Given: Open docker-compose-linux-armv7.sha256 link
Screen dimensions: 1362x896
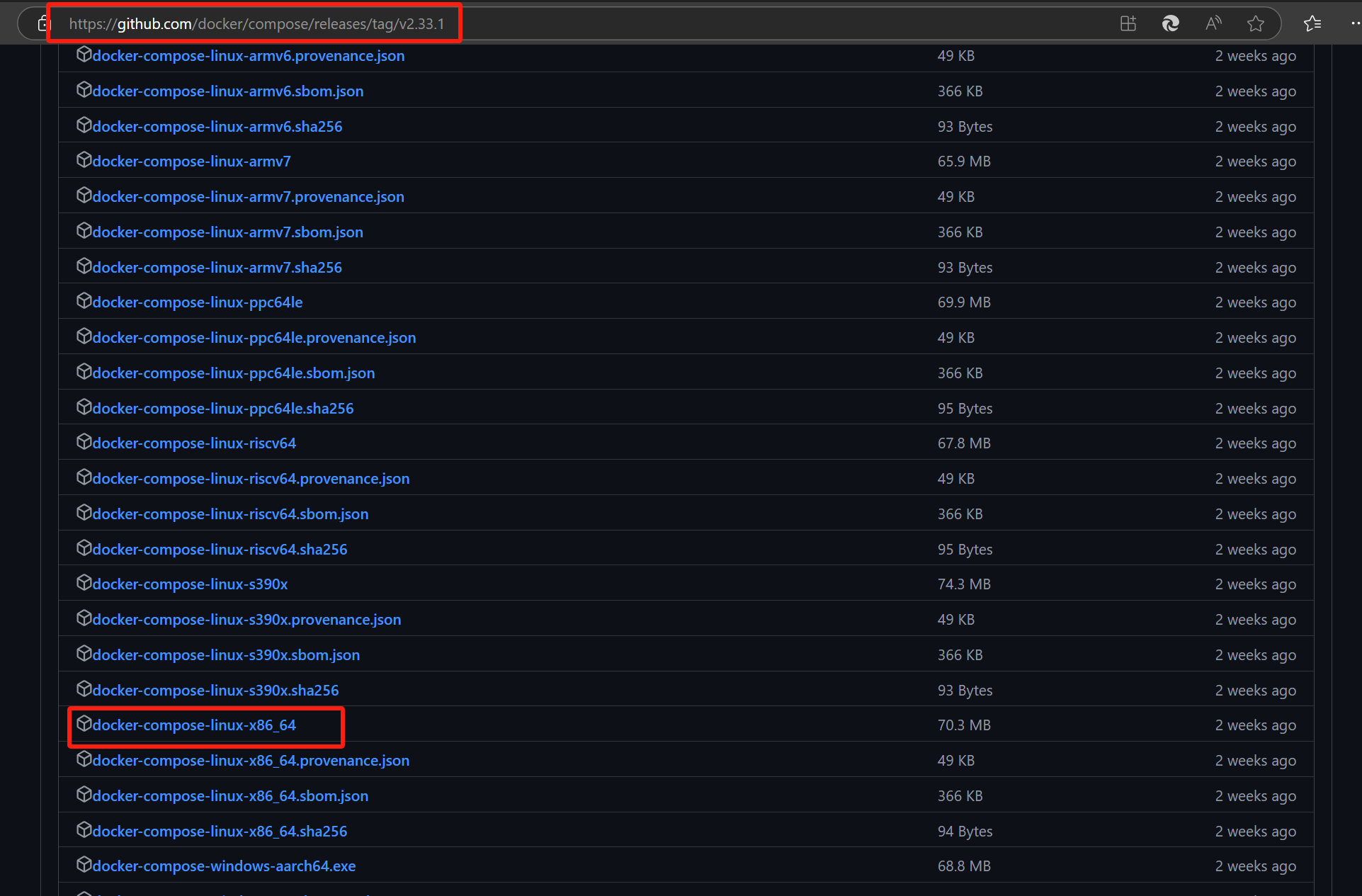Looking at the screenshot, I should coord(217,268).
